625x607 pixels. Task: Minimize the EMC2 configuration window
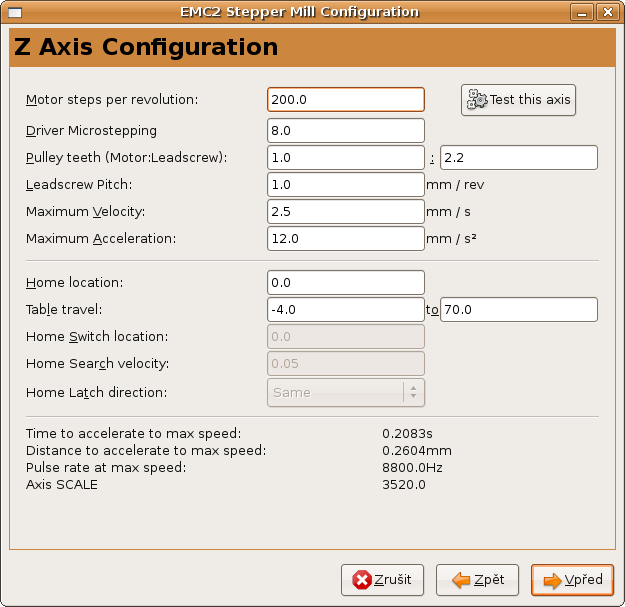click(579, 12)
